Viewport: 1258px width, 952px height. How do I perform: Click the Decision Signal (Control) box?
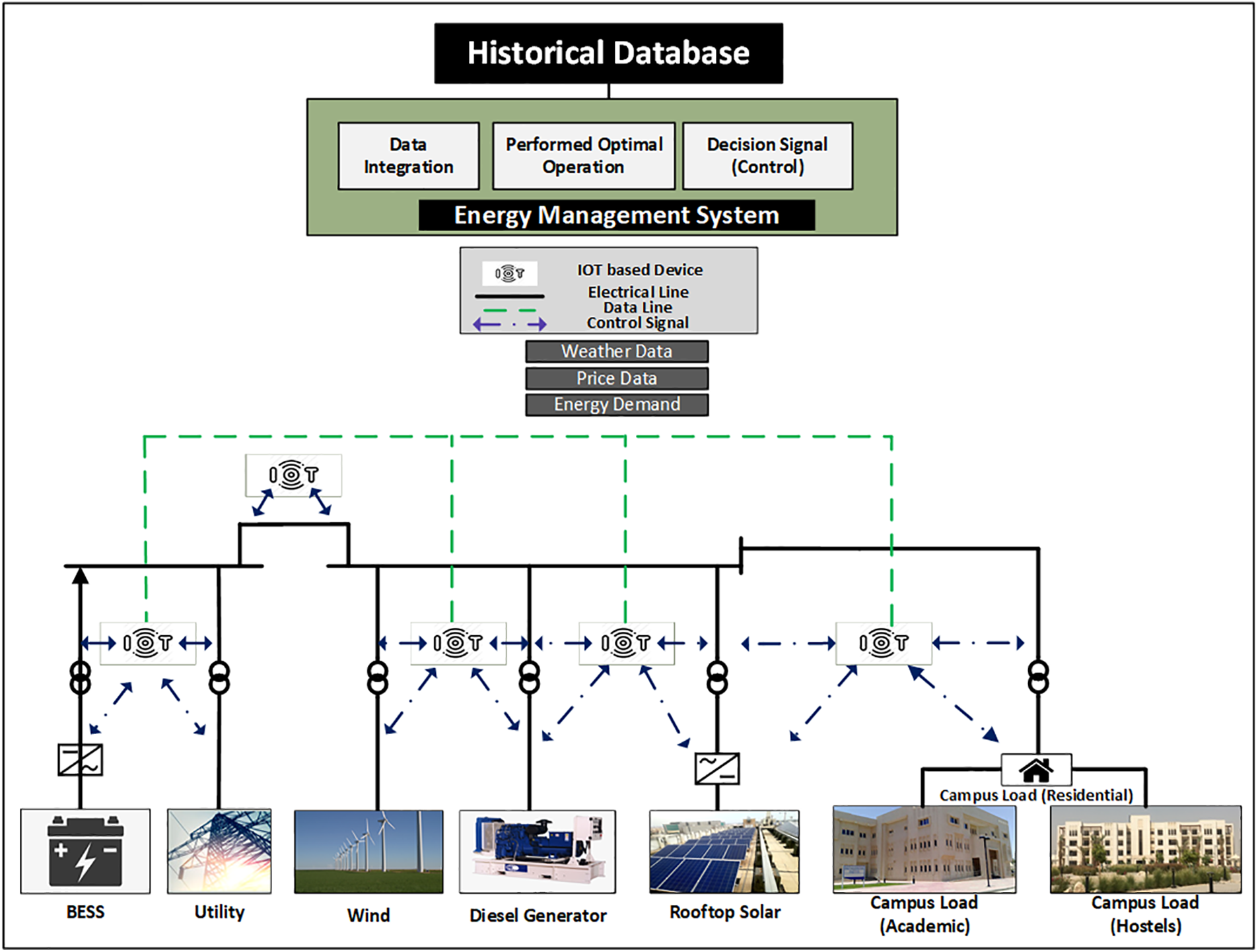(x=767, y=156)
